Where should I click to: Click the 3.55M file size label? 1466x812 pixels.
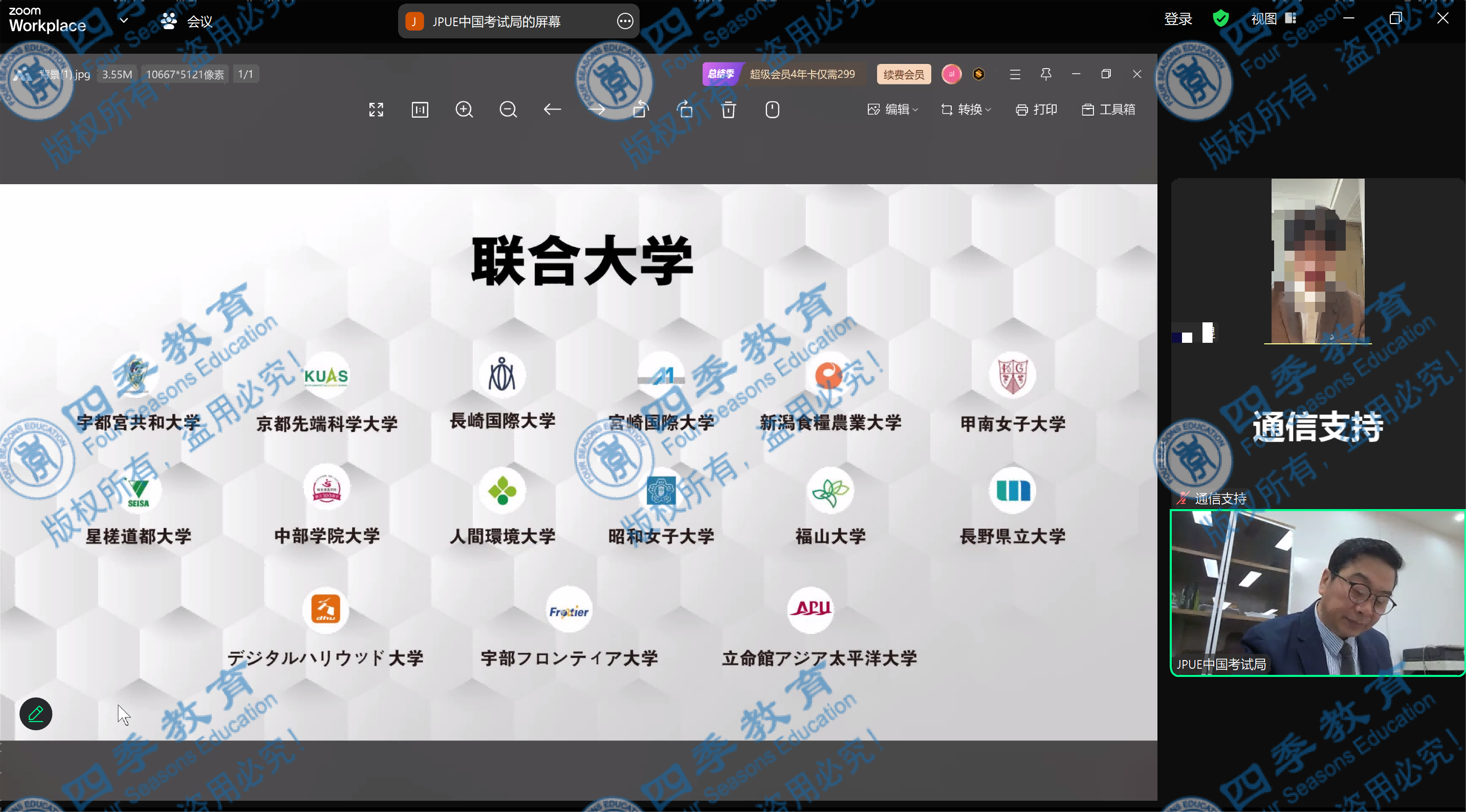(117, 75)
